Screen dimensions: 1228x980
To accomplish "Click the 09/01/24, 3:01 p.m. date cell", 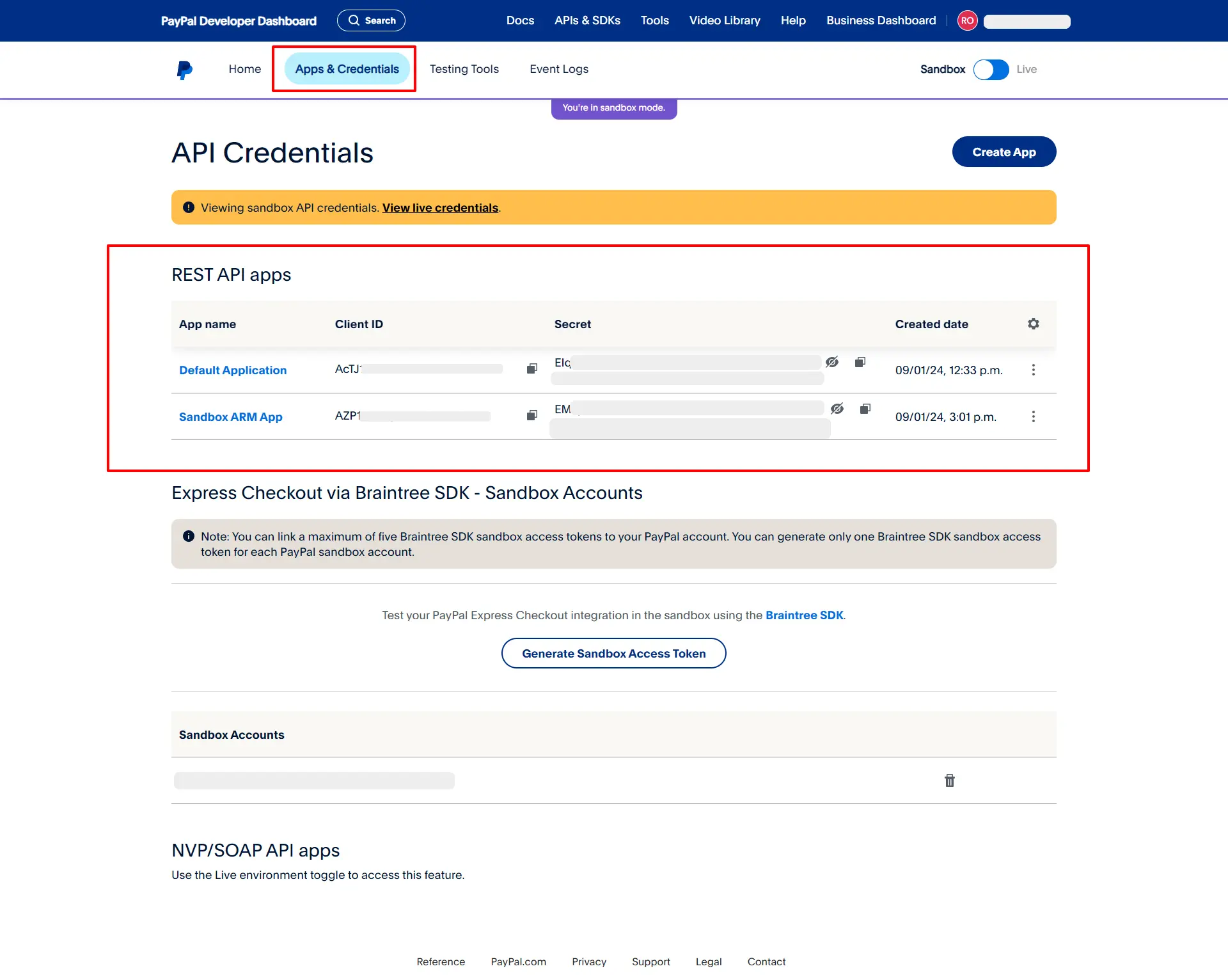I will tap(945, 417).
